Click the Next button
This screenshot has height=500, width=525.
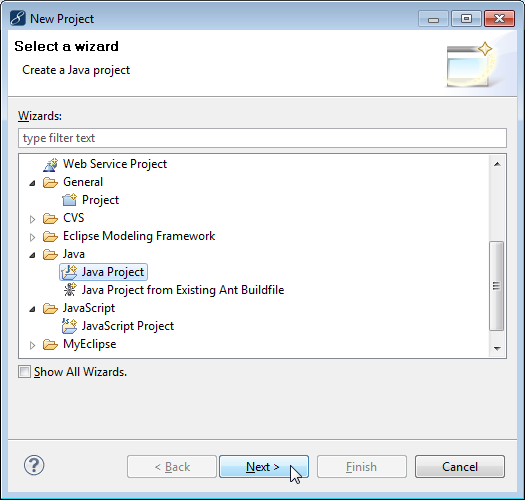(264, 466)
